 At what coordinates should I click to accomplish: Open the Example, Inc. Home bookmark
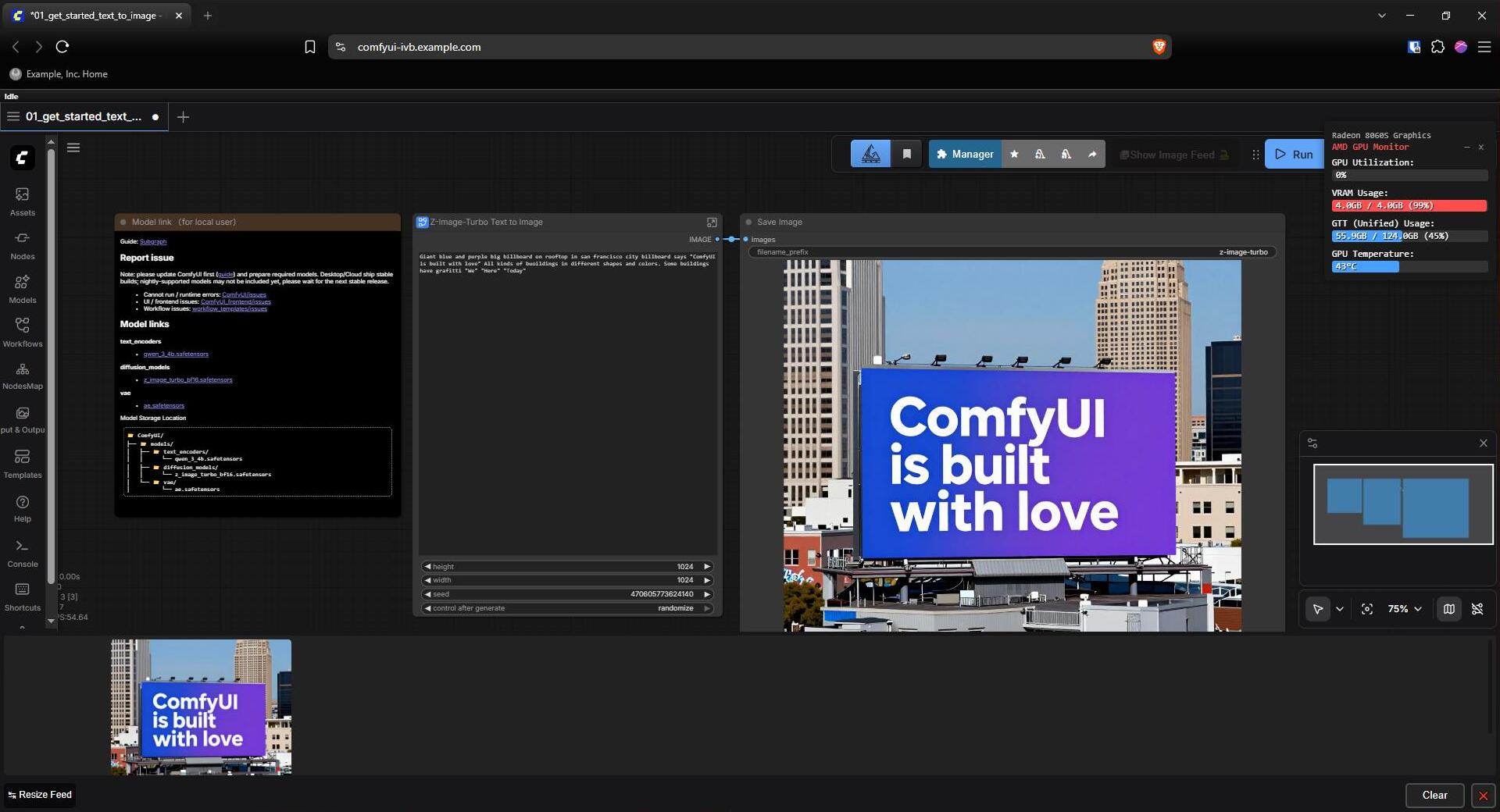(x=59, y=74)
